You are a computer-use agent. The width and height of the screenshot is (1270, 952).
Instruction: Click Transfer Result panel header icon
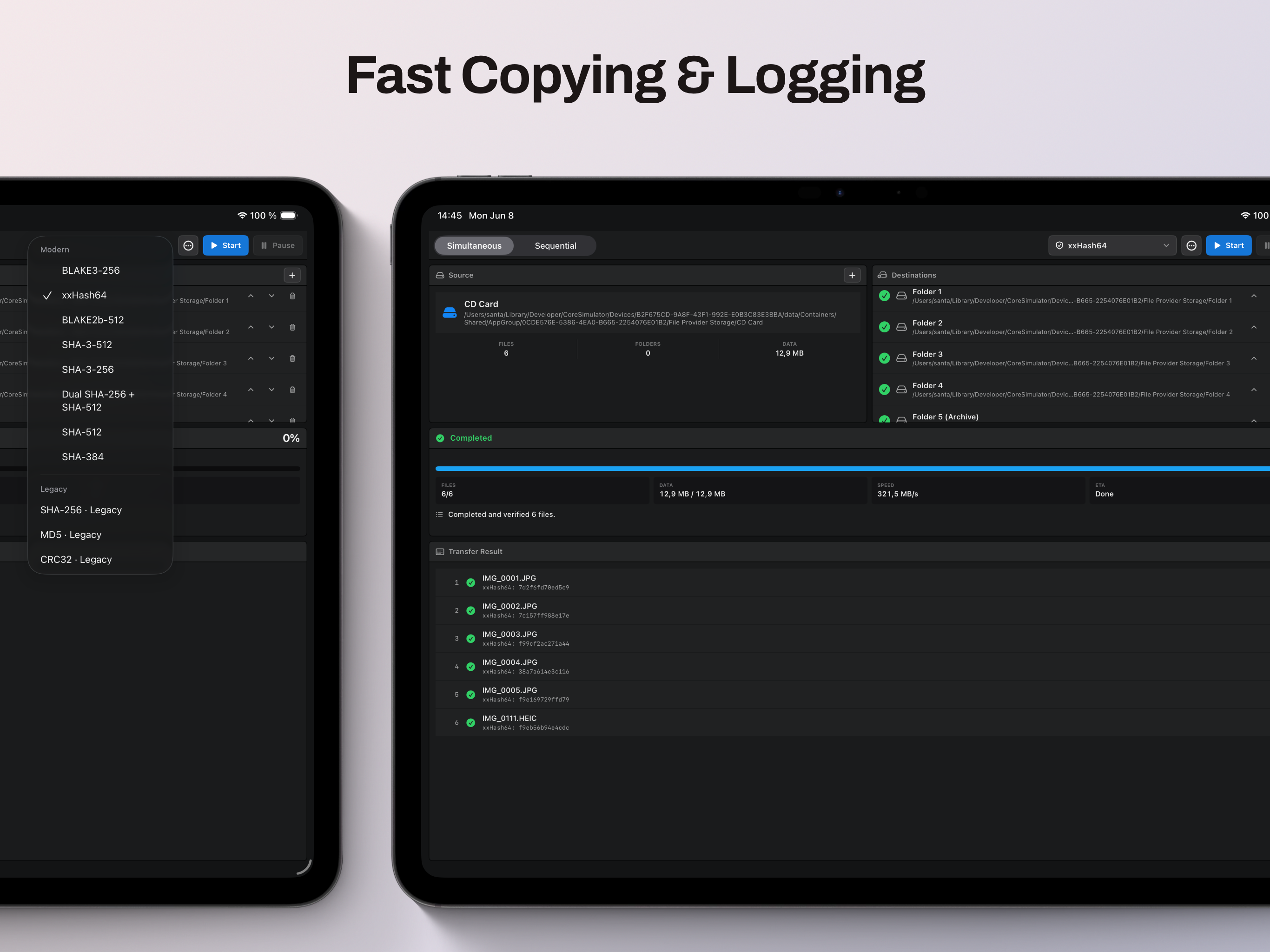coord(440,552)
